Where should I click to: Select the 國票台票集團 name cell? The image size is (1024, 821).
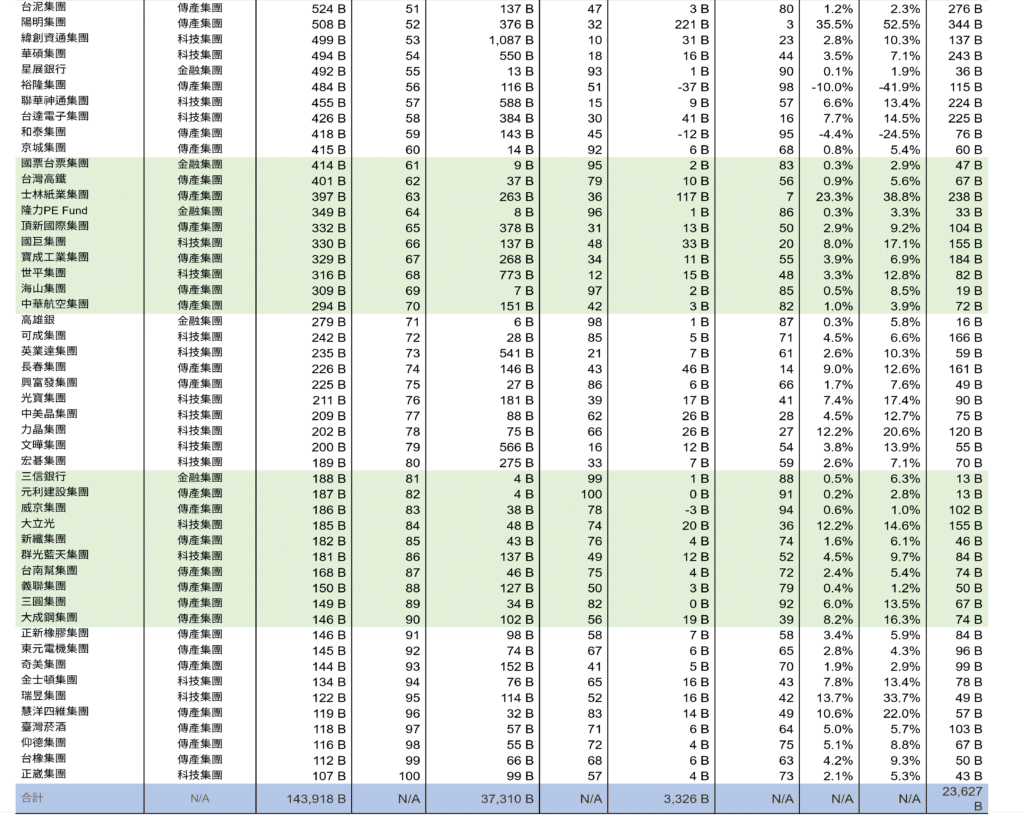(x=55, y=164)
